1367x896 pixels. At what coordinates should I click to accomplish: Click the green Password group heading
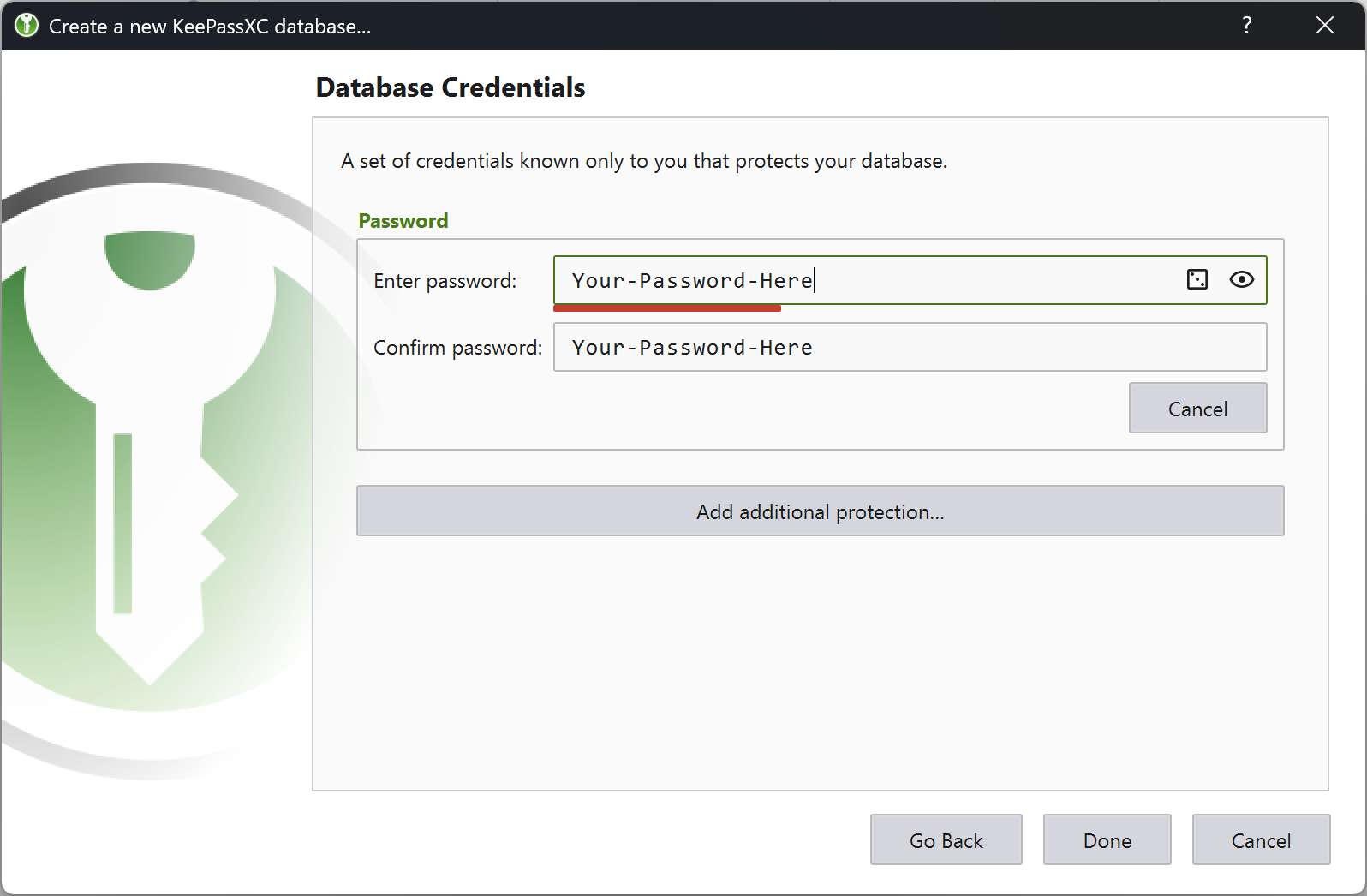pos(403,221)
